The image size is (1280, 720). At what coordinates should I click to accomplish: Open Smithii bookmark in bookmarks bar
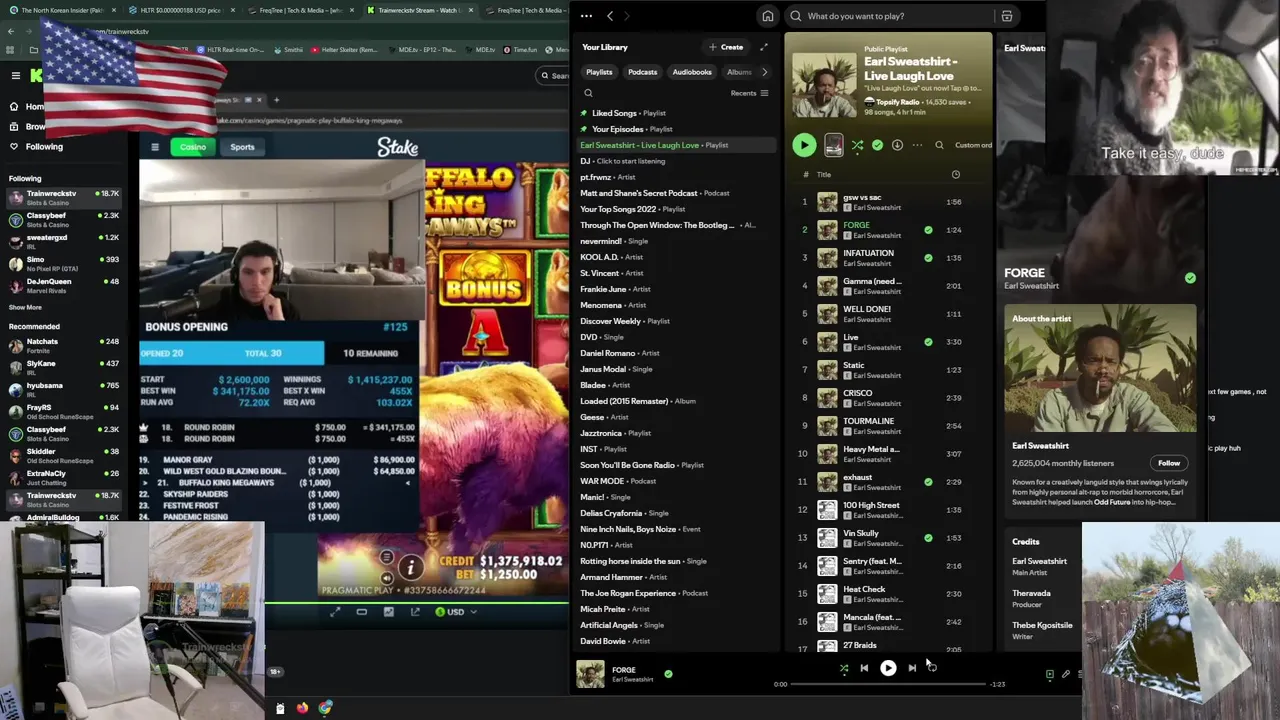[x=288, y=49]
